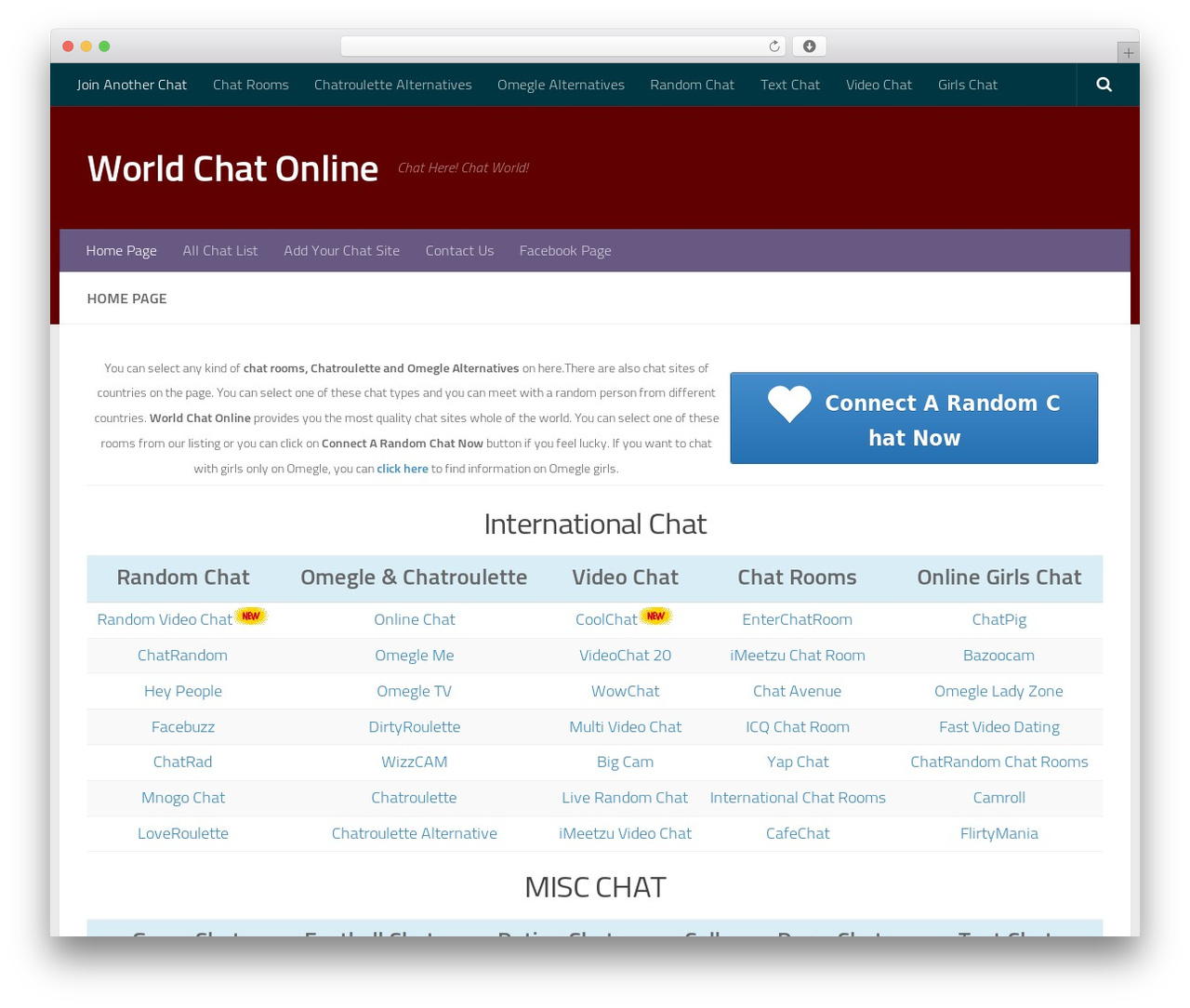The image size is (1190, 1008).
Task: Click the NEW badge beside Random Video Chat
Action: pos(250,616)
